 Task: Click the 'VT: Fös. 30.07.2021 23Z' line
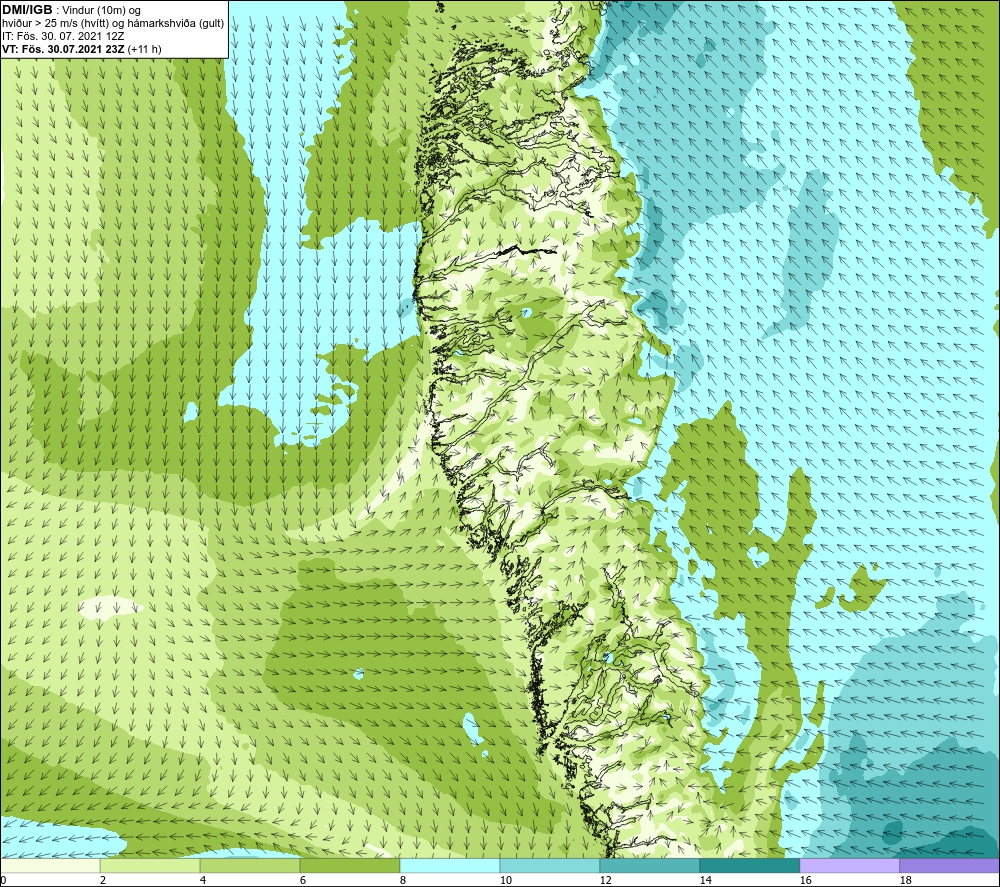point(63,49)
